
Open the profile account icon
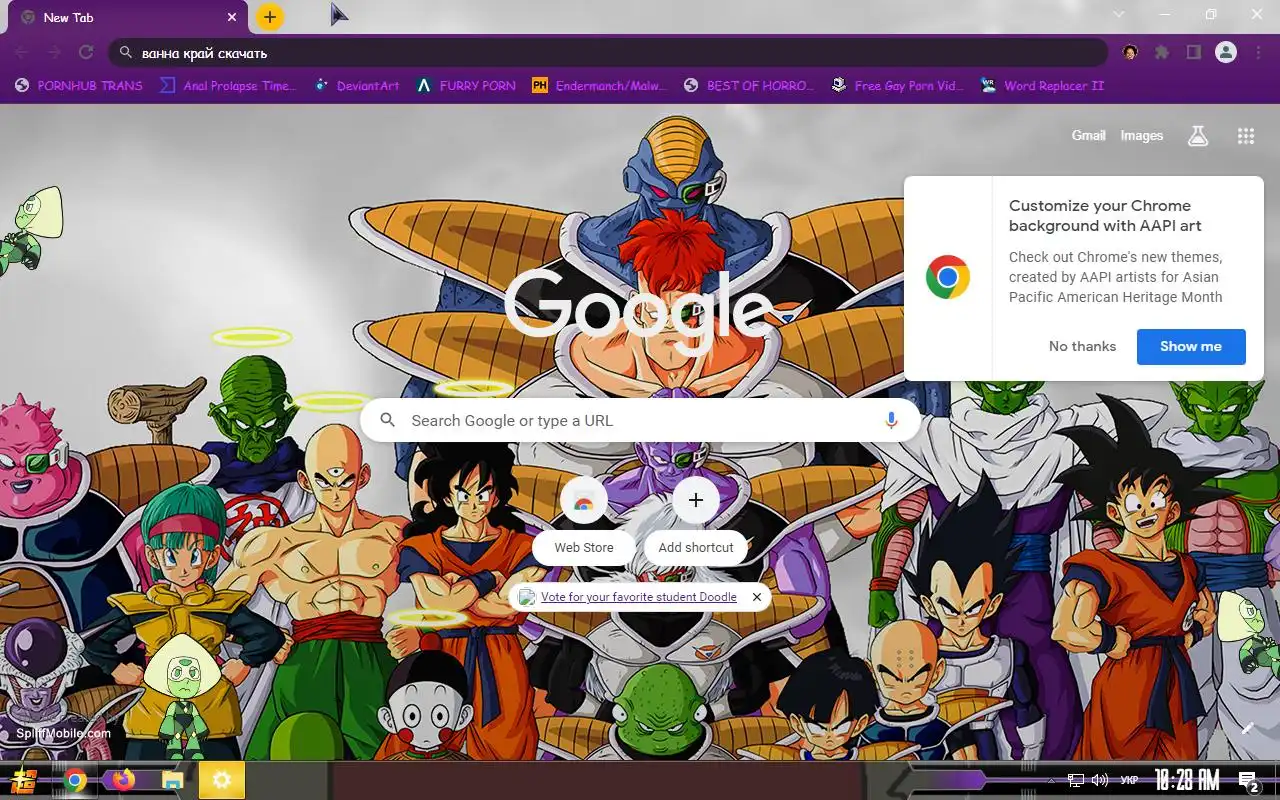click(x=1226, y=52)
